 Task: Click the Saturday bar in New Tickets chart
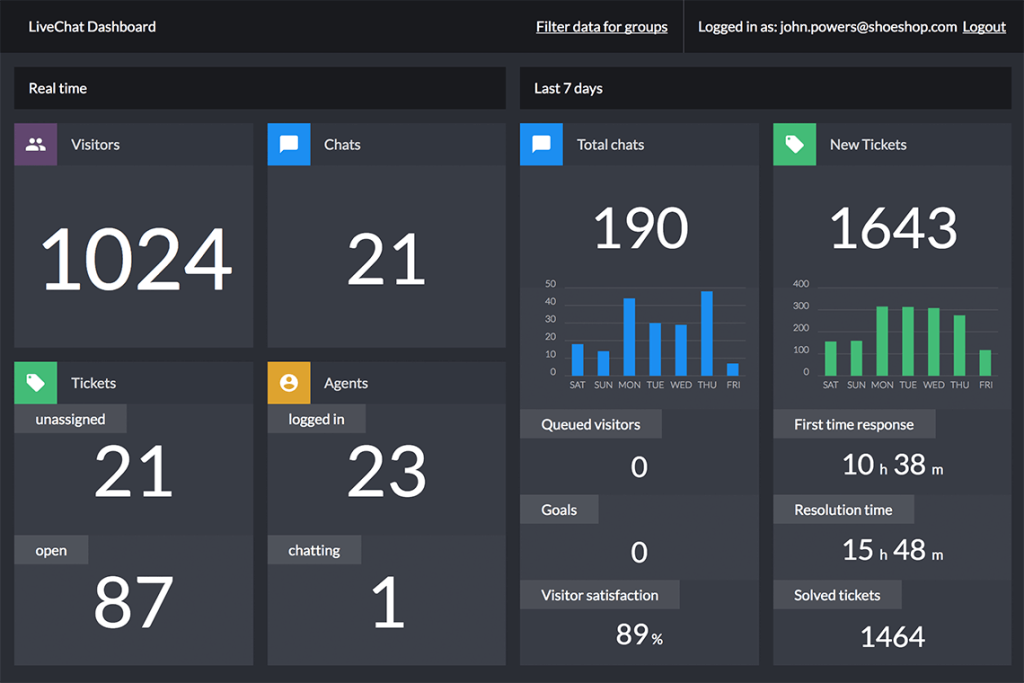point(830,358)
